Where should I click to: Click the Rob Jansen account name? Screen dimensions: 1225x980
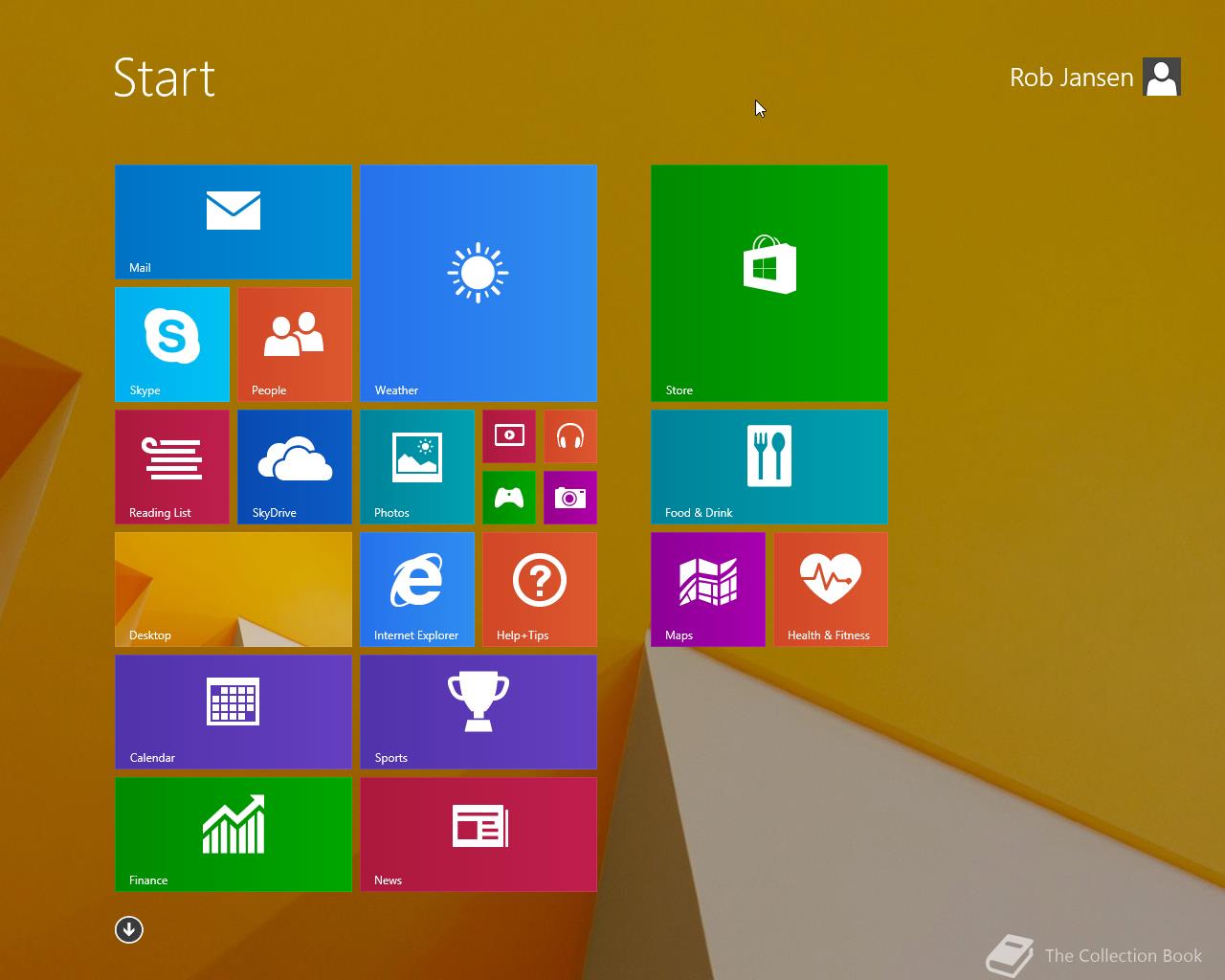pyautogui.click(x=1072, y=78)
